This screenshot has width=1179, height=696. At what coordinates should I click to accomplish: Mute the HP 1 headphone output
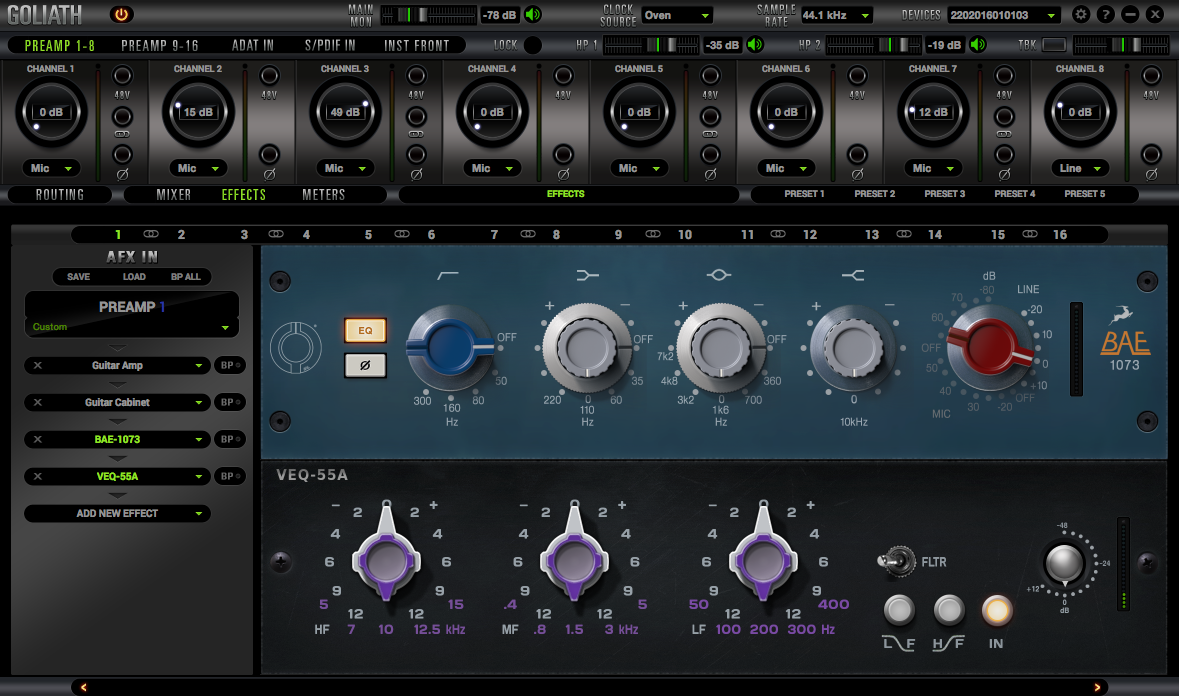point(755,44)
